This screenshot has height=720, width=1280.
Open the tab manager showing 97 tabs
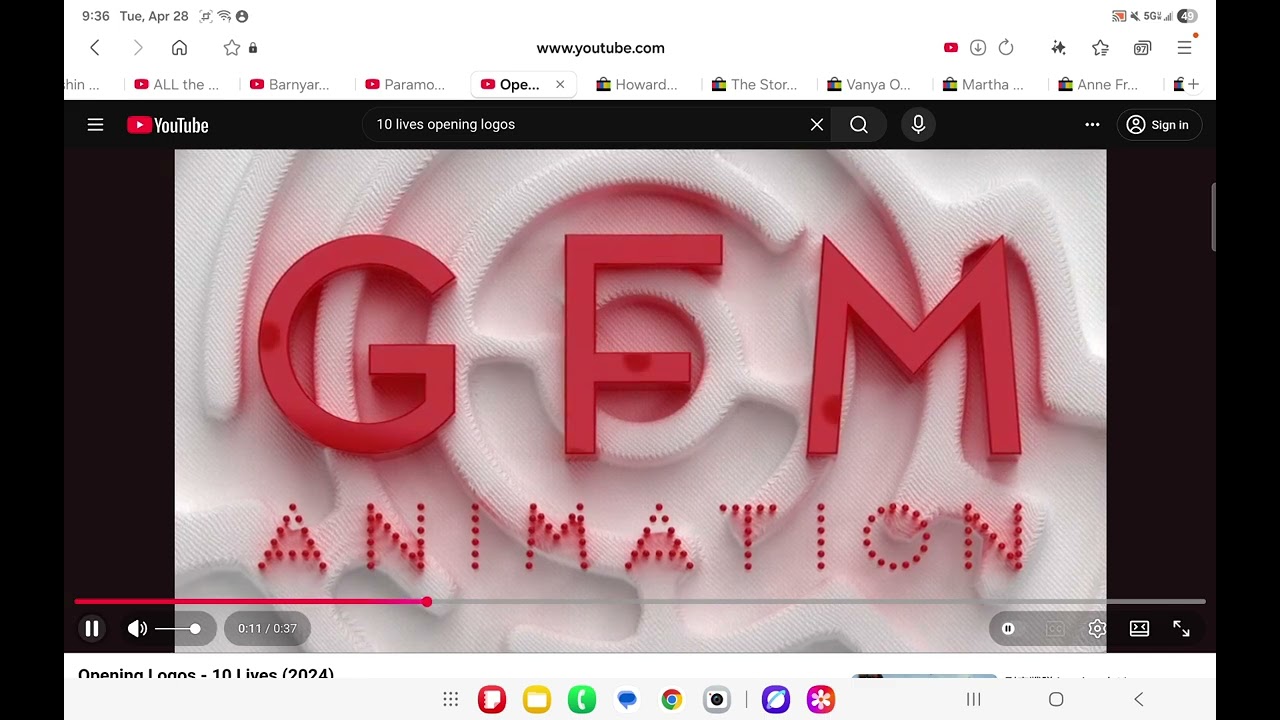[x=1142, y=48]
